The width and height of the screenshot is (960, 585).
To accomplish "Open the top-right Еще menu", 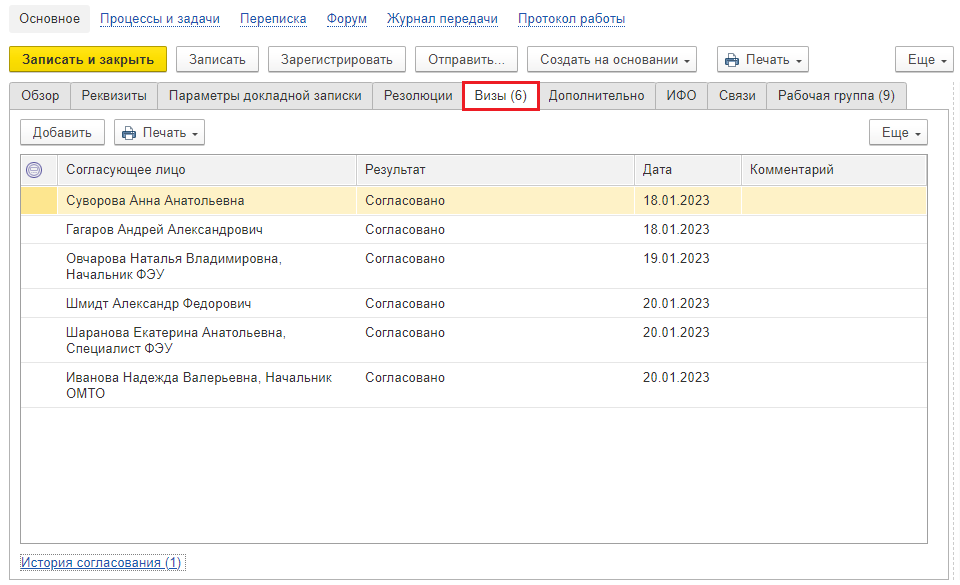I will [x=924, y=60].
